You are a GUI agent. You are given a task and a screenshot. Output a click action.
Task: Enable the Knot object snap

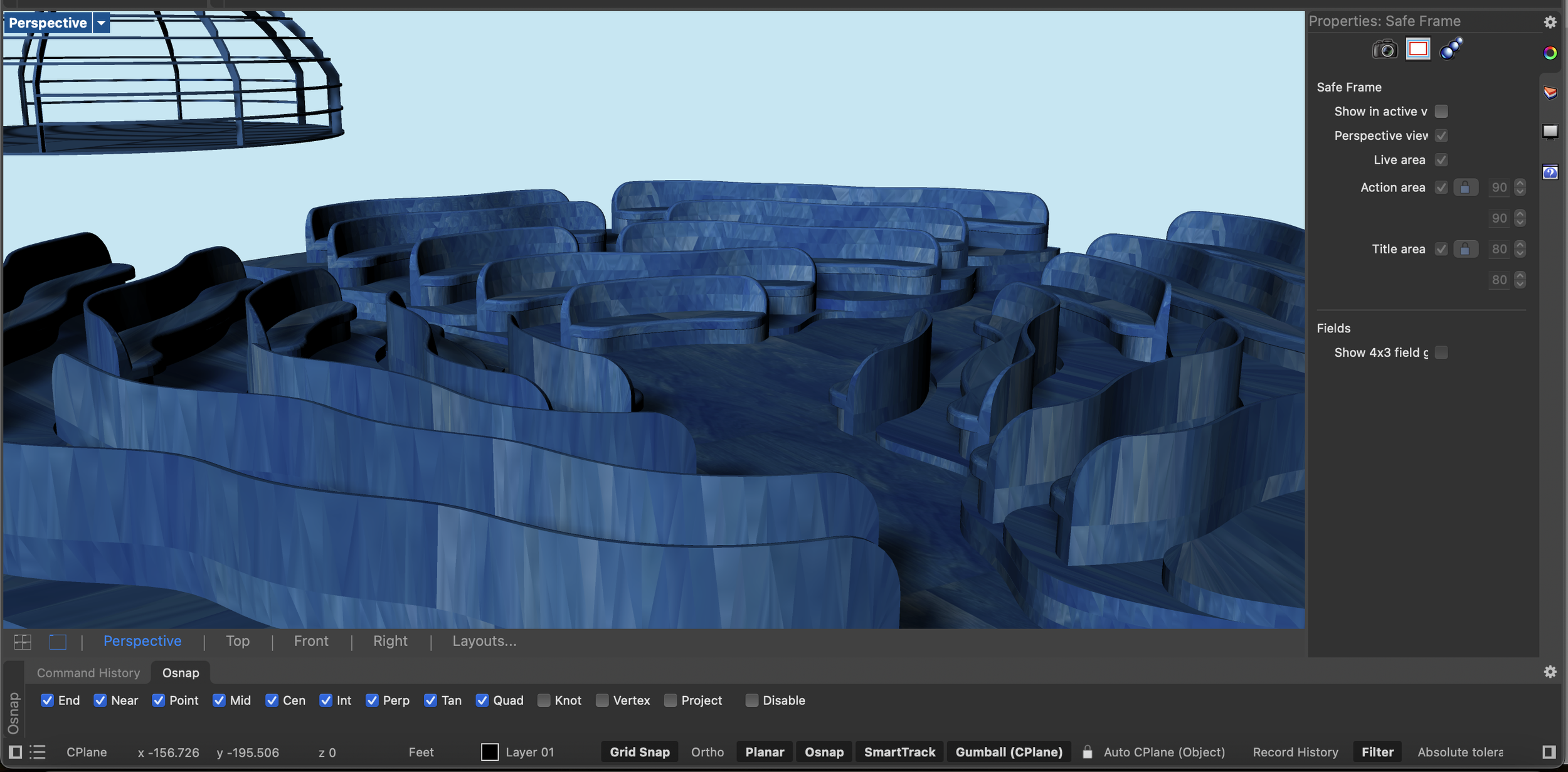(x=544, y=701)
